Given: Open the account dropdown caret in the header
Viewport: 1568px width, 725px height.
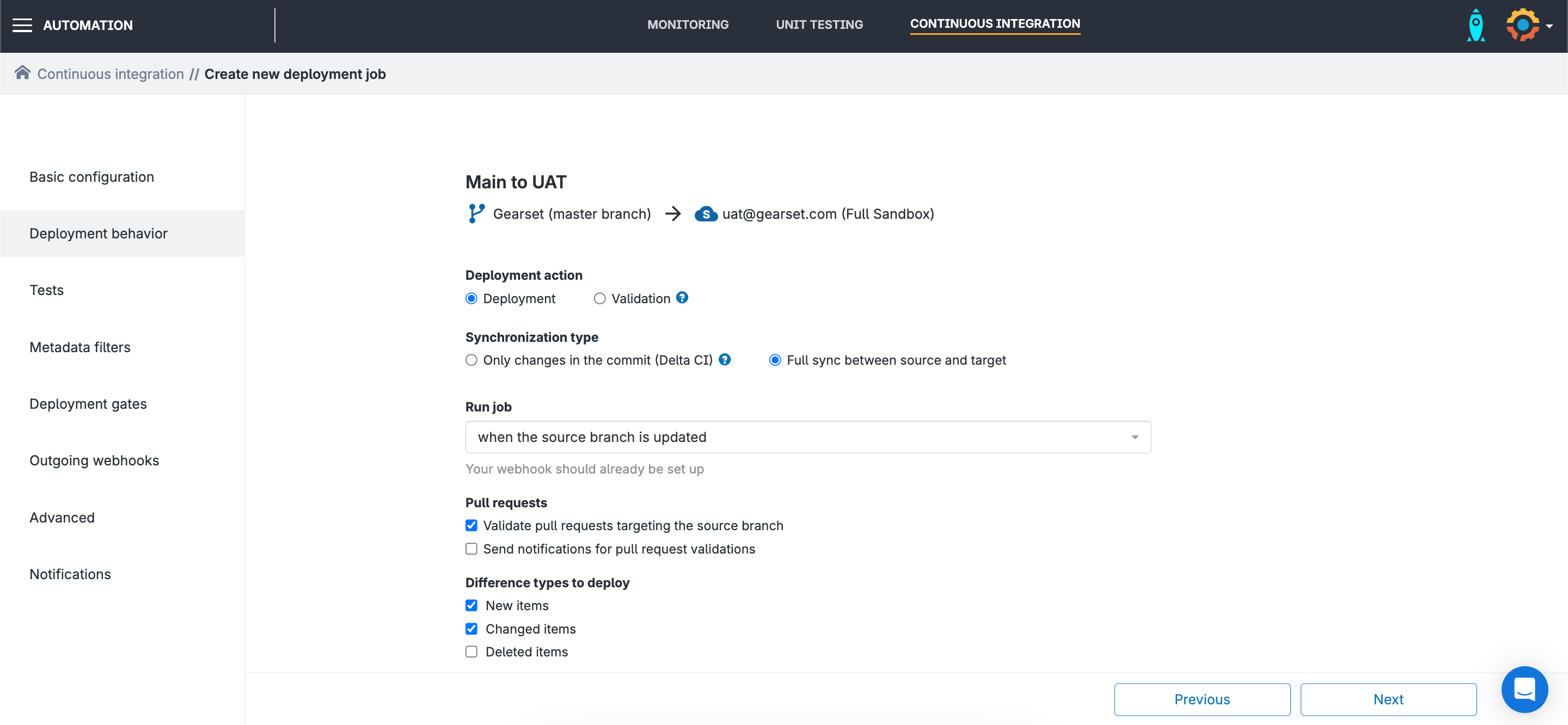Looking at the screenshot, I should [1549, 26].
